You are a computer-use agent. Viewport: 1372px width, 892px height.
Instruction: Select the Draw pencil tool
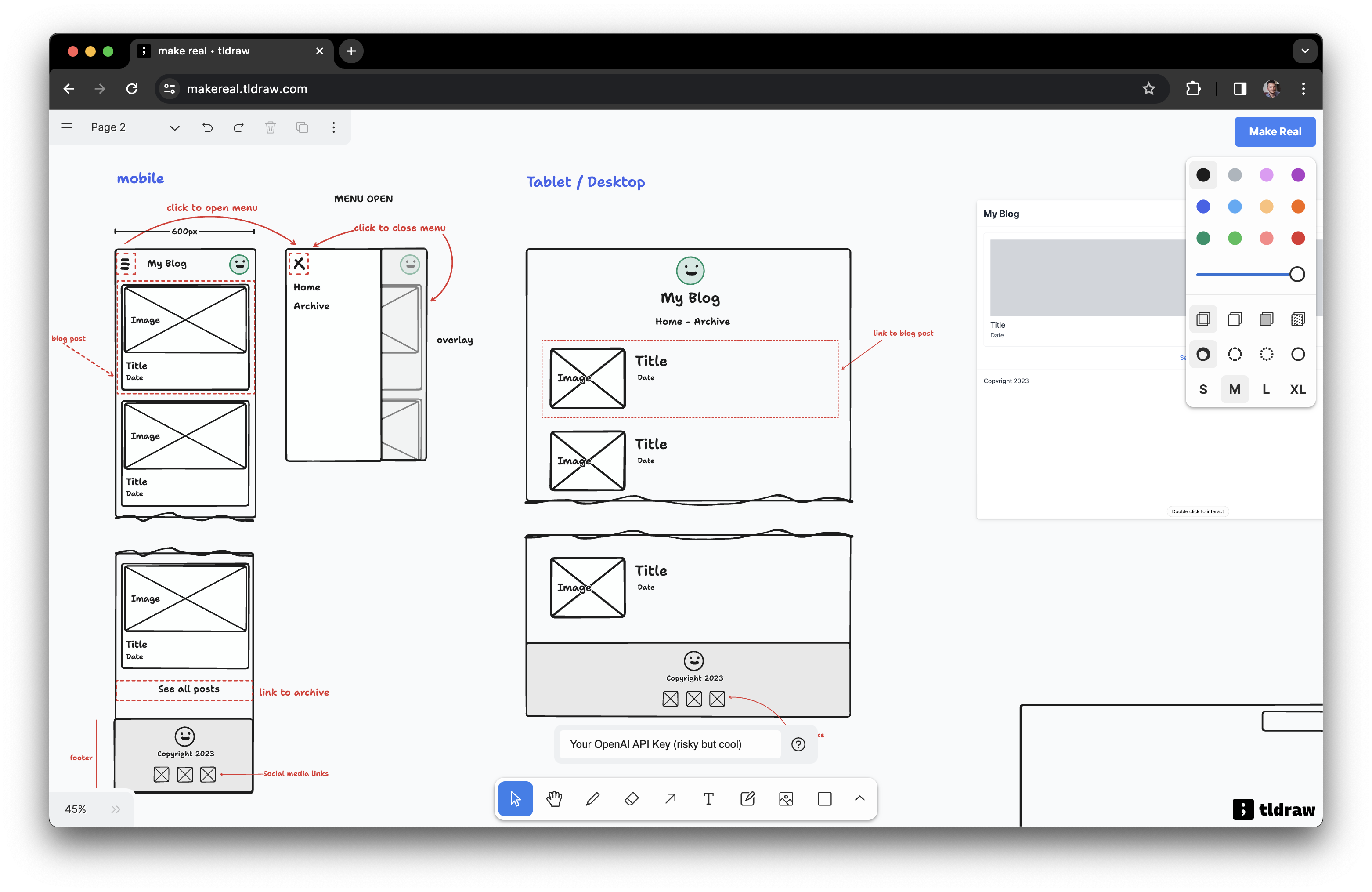tap(592, 798)
